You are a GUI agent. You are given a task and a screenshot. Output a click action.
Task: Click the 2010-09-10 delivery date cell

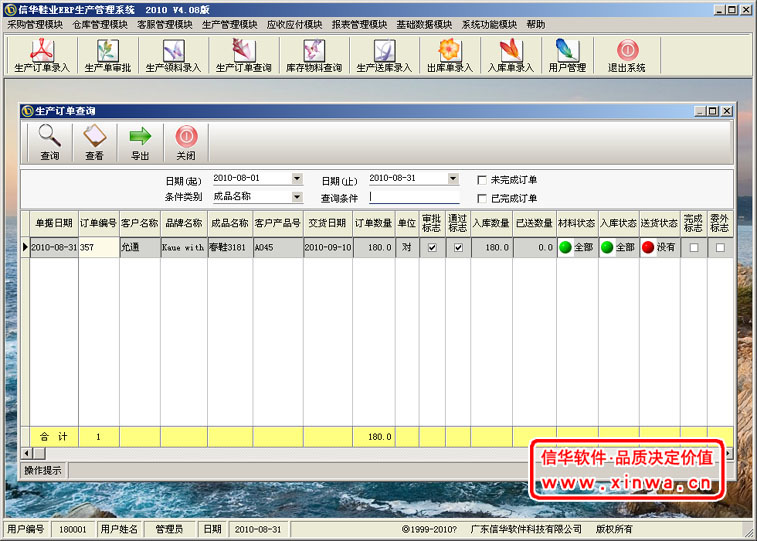click(328, 248)
